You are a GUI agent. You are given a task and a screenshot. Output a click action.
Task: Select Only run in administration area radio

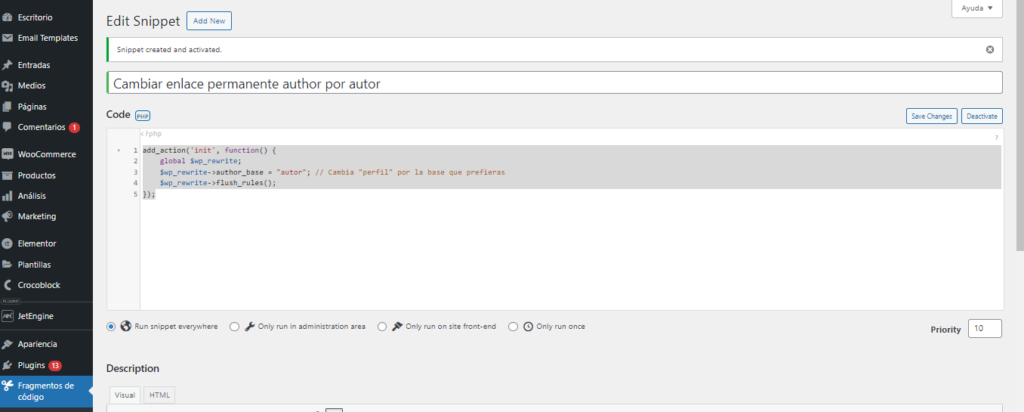(234, 326)
